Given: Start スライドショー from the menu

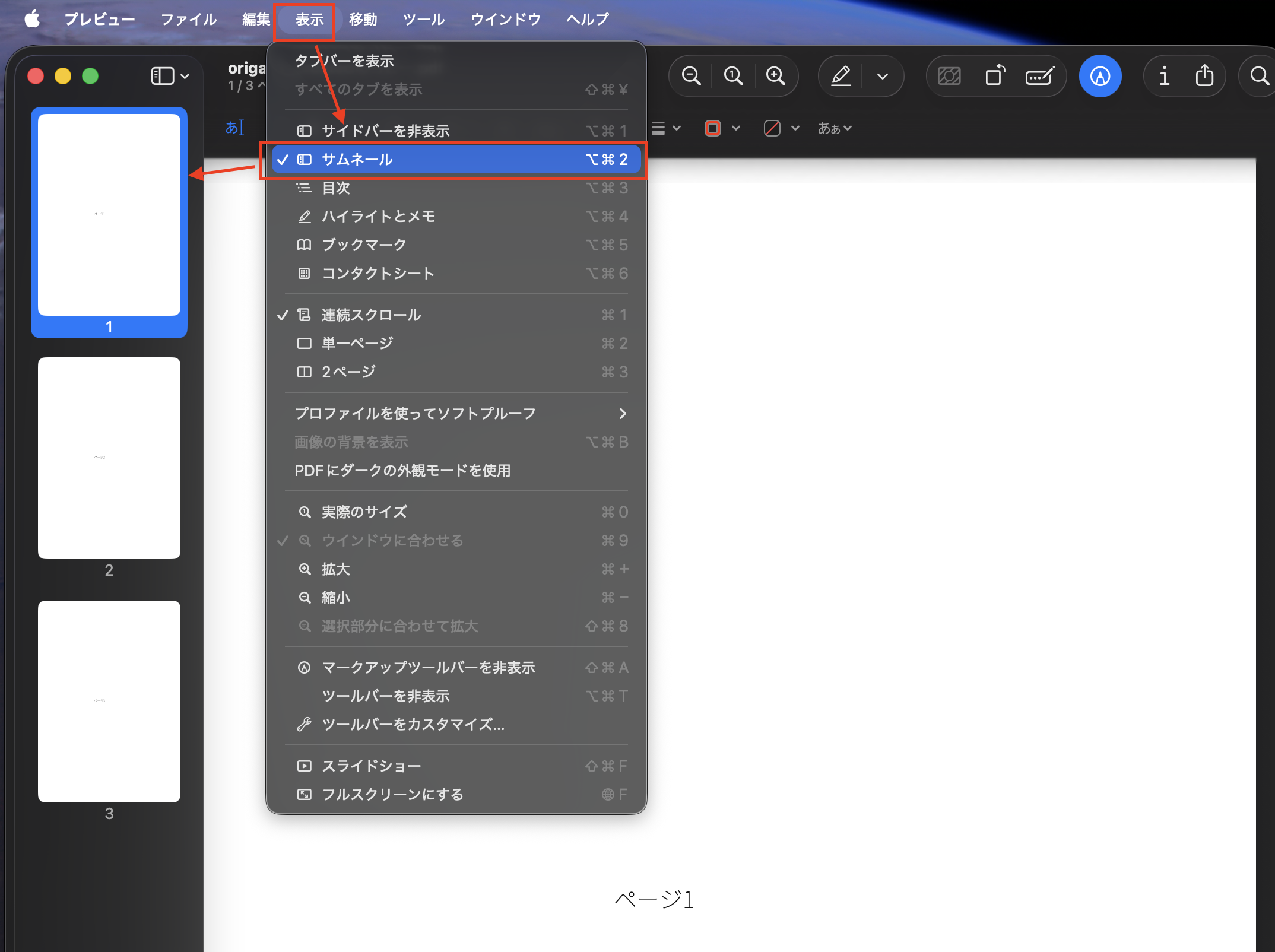Looking at the screenshot, I should pyautogui.click(x=456, y=766).
